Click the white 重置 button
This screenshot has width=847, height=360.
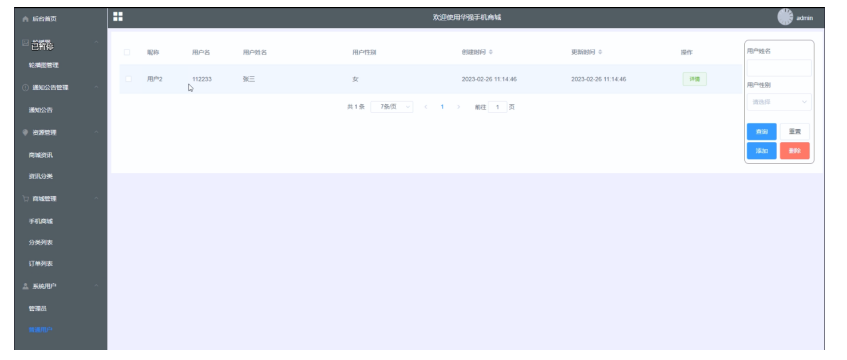click(795, 132)
